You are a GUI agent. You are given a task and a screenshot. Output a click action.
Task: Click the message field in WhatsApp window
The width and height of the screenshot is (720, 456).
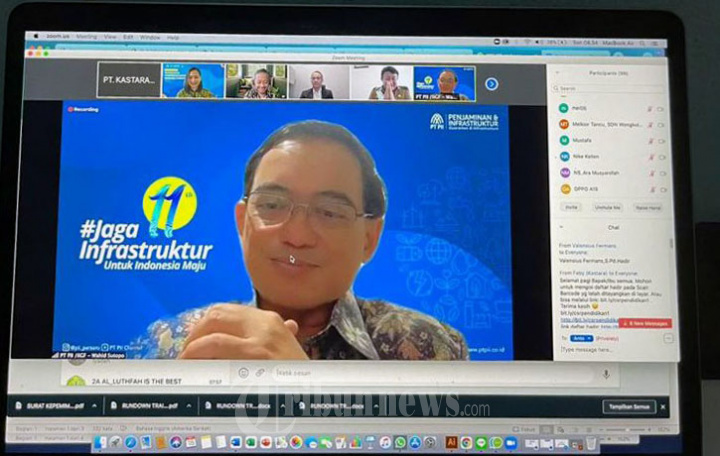pos(432,373)
